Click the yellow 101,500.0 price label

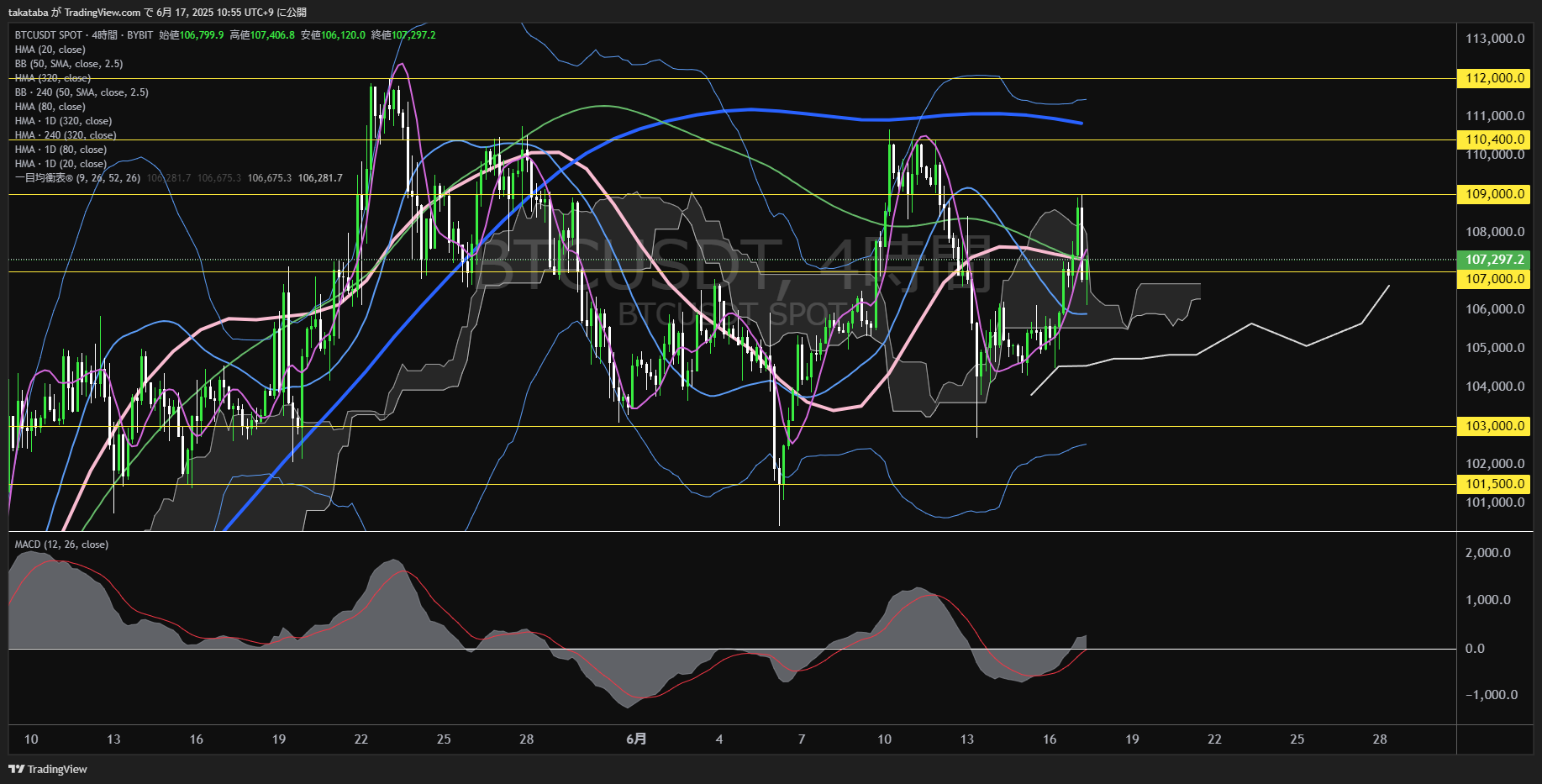coord(1494,484)
